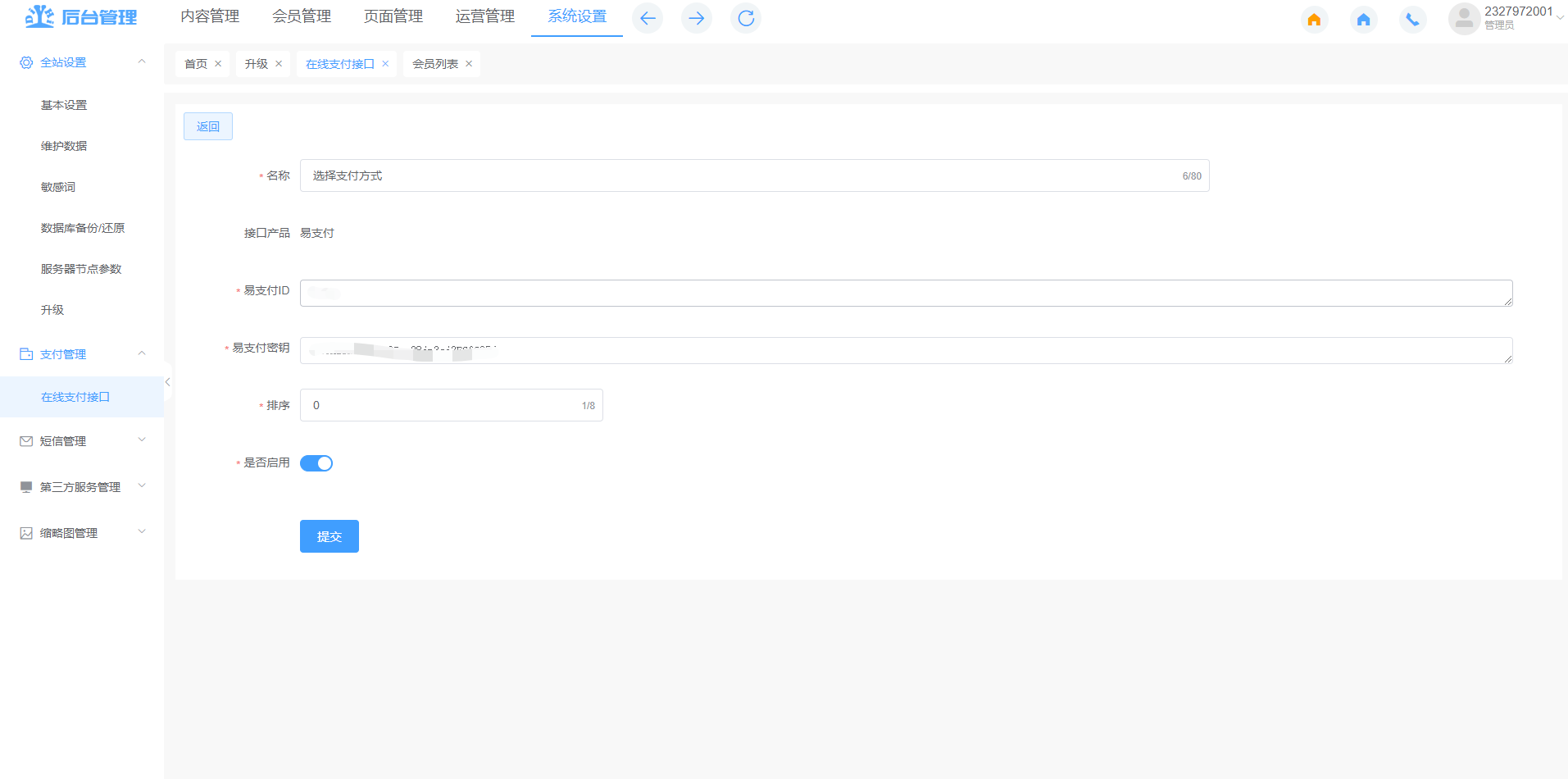Open the user account dropdown arrow
The image size is (1568, 779).
tap(1561, 18)
